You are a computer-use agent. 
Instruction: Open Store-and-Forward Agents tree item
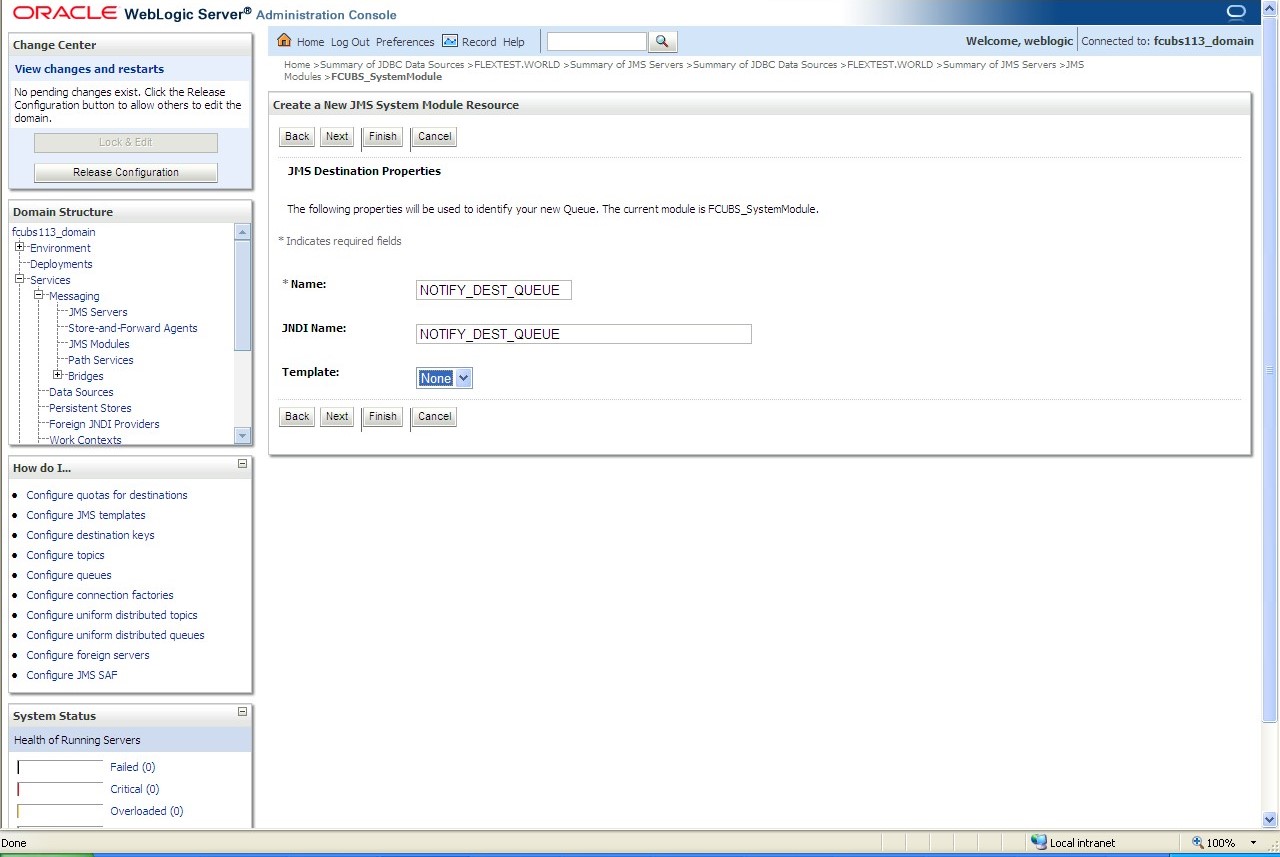point(133,328)
